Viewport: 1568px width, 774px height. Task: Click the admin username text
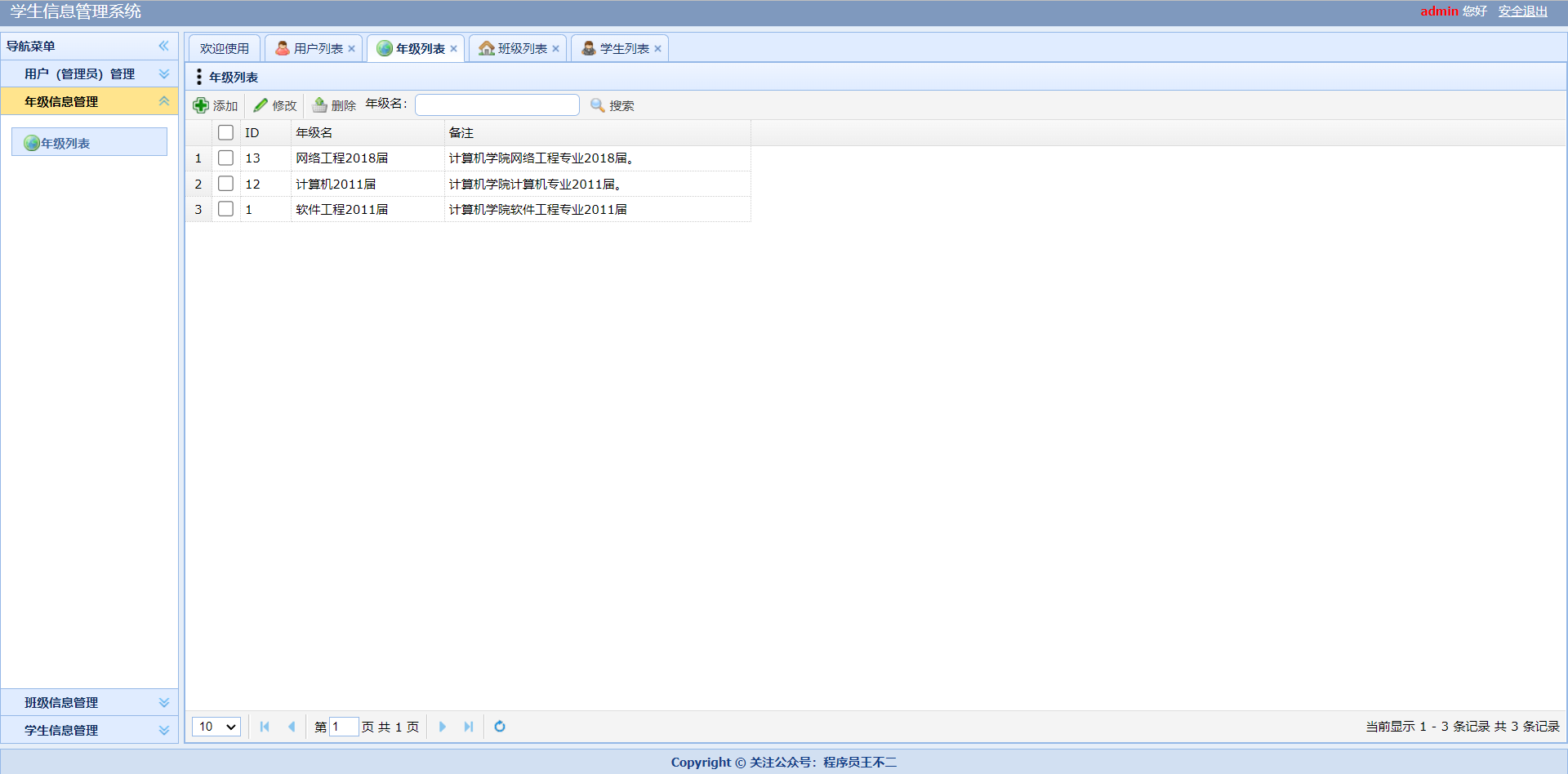[1439, 11]
